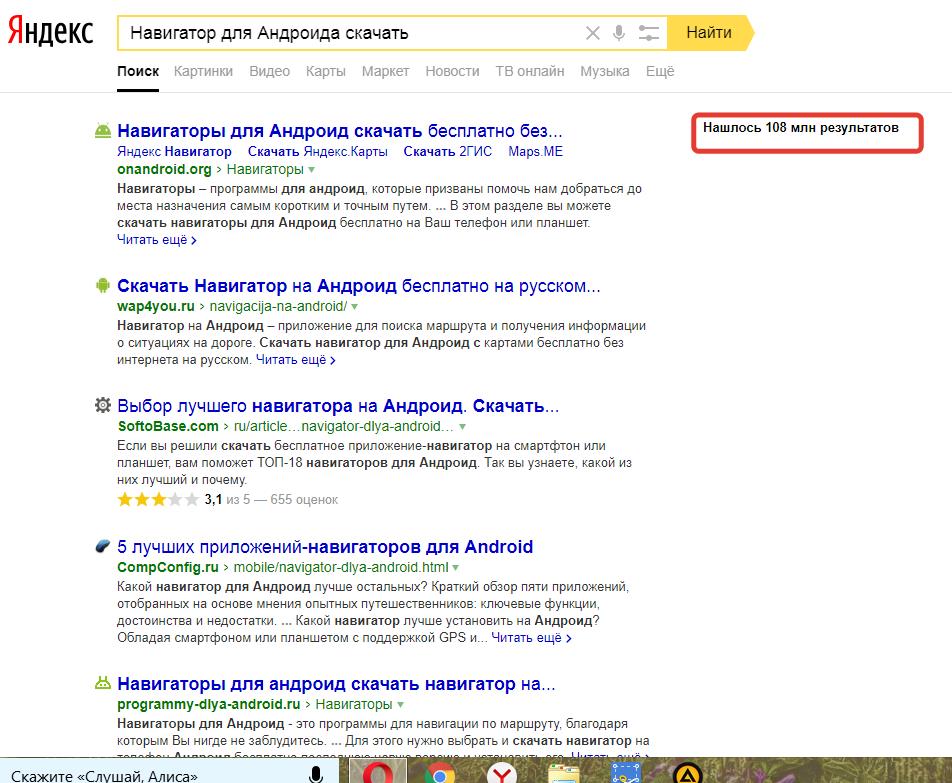This screenshot has width=952, height=783.
Task: Open the Яндекс Навигатор sitelink
Action: [x=174, y=151]
